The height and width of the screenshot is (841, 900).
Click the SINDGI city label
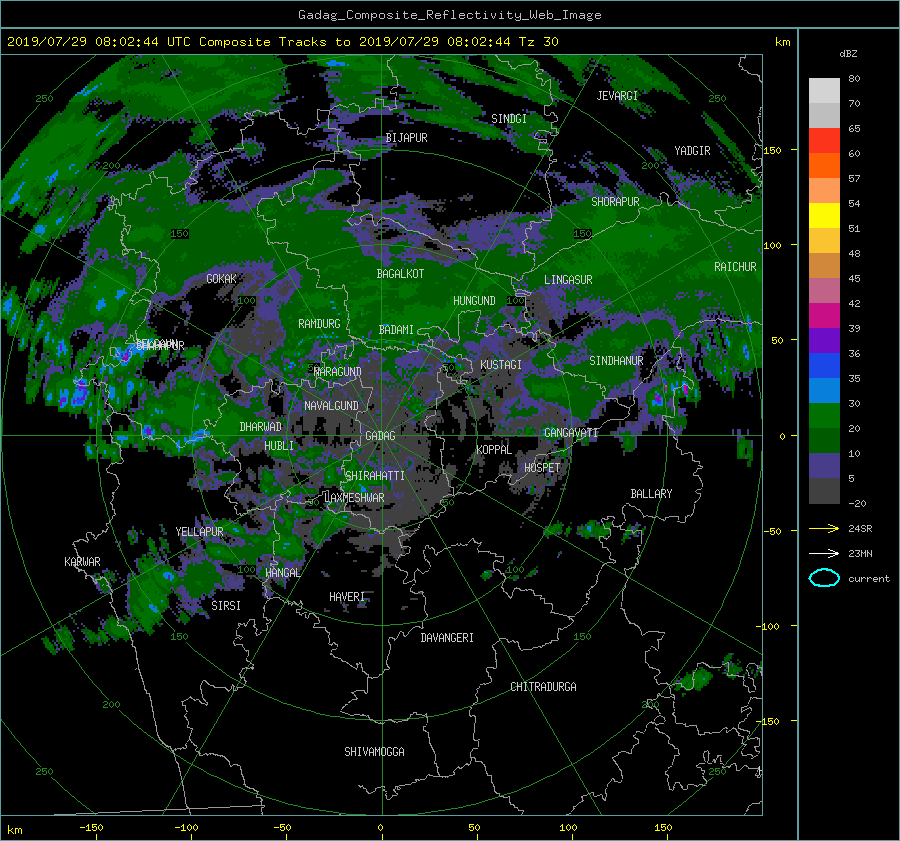point(509,119)
